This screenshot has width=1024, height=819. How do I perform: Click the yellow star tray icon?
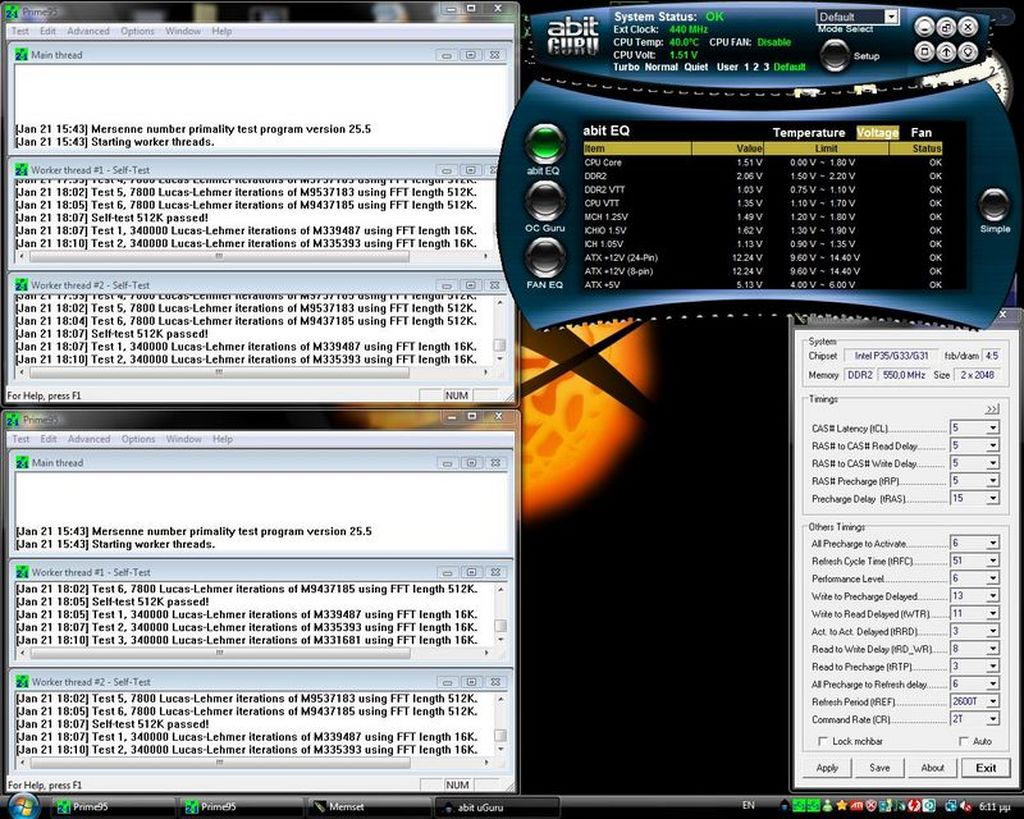pos(842,806)
